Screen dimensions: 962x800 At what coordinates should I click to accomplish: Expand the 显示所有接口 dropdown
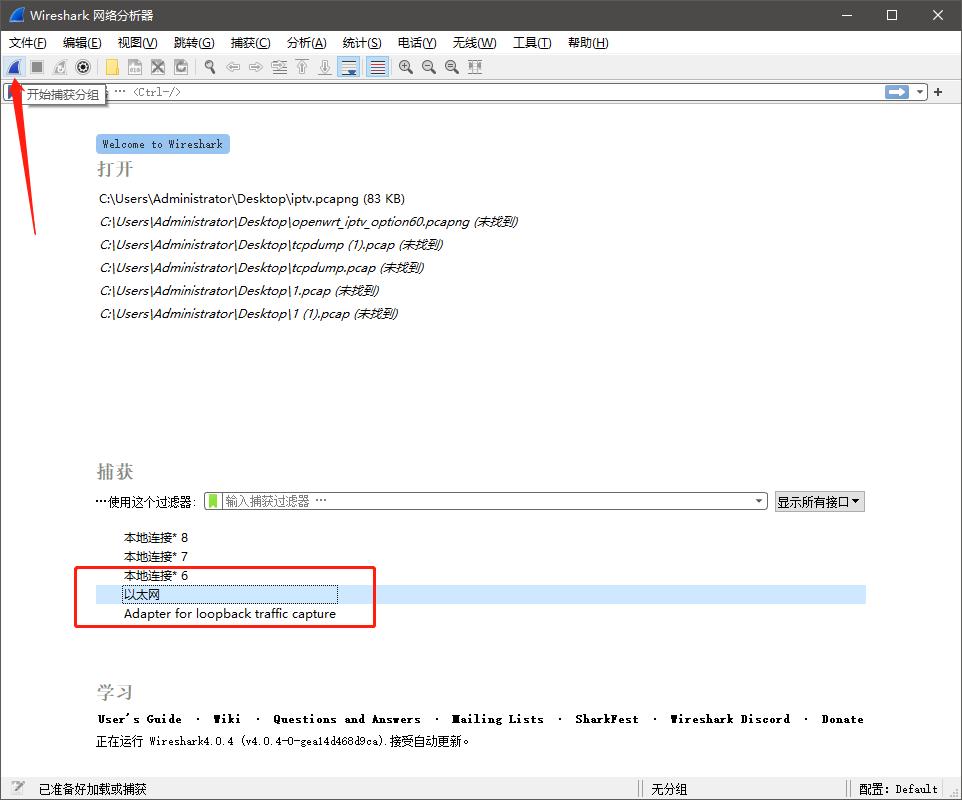tap(819, 502)
